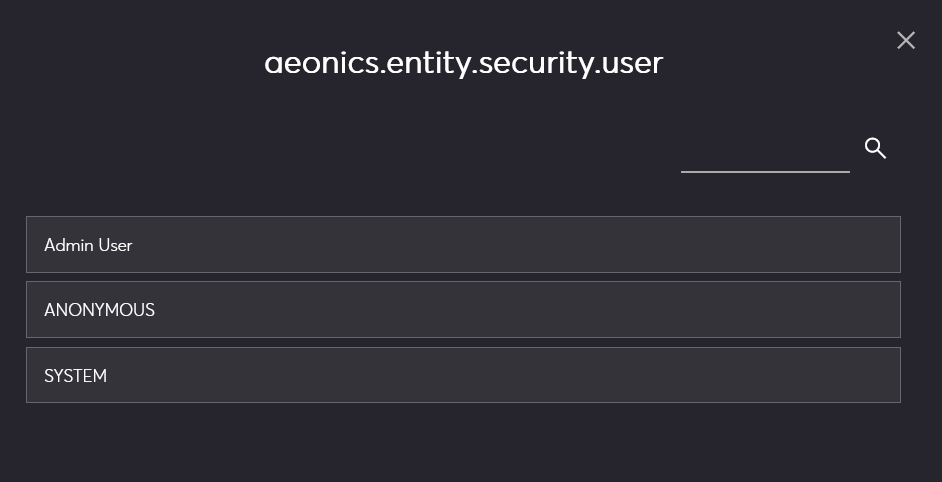Choose the ANONYMOUS user row
This screenshot has height=482, width=942.
pos(463,310)
